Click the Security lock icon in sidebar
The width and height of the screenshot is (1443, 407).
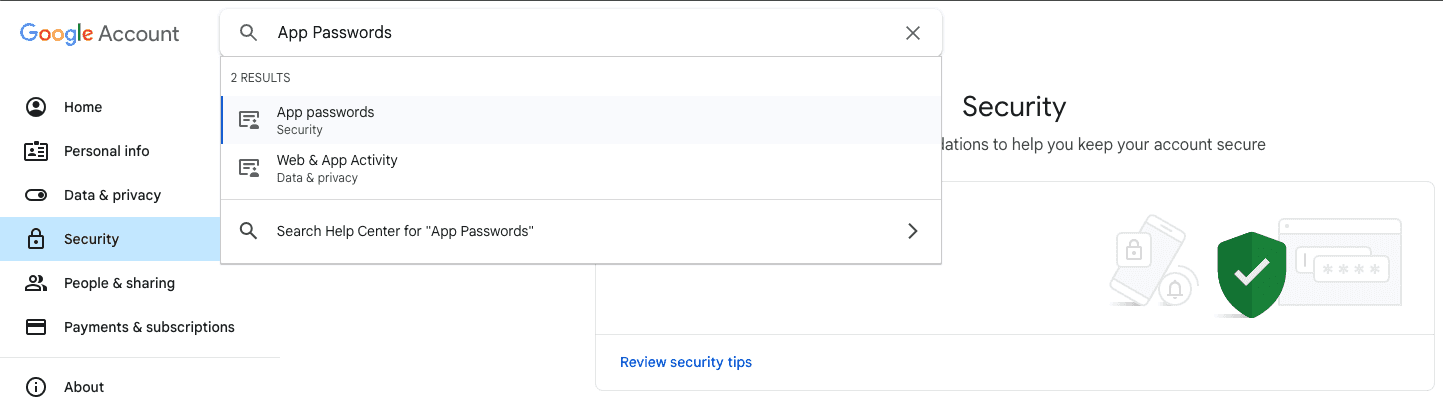tap(36, 239)
